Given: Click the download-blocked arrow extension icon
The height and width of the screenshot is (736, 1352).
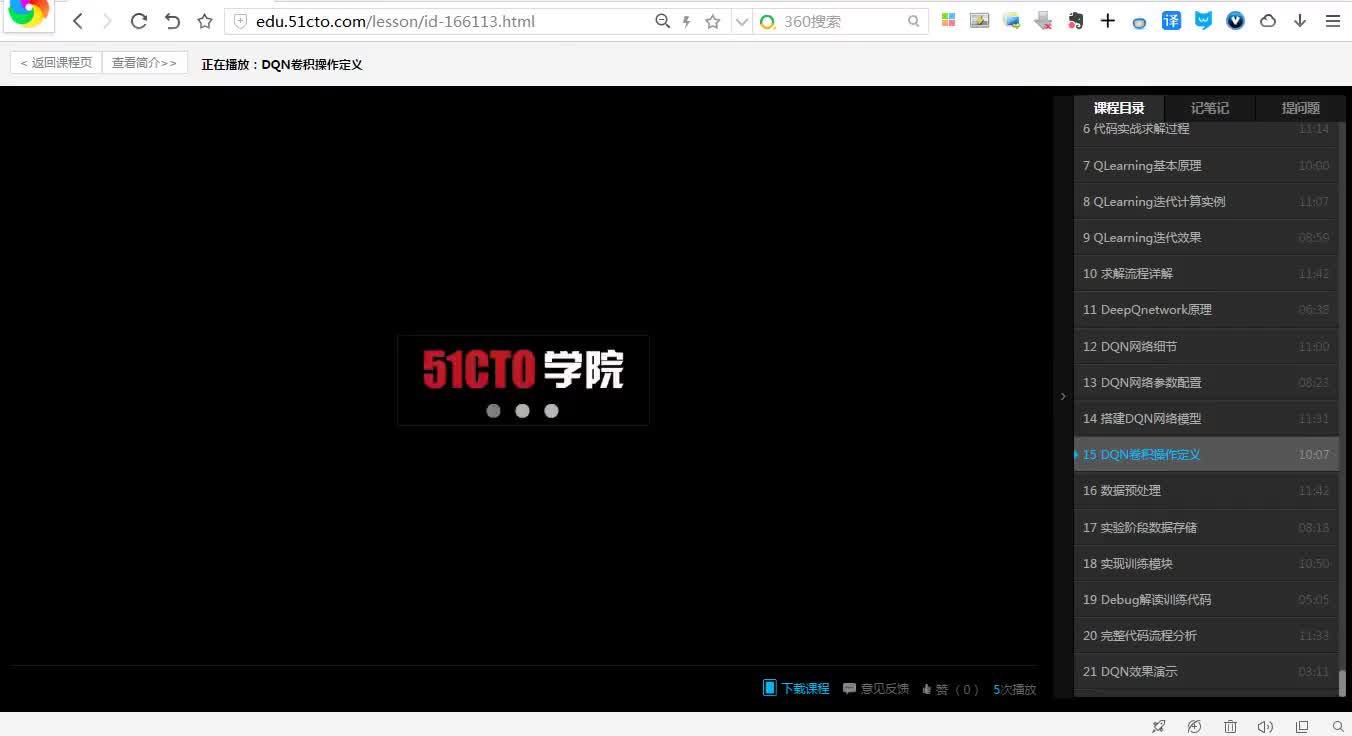Looking at the screenshot, I should click(x=1043, y=20).
